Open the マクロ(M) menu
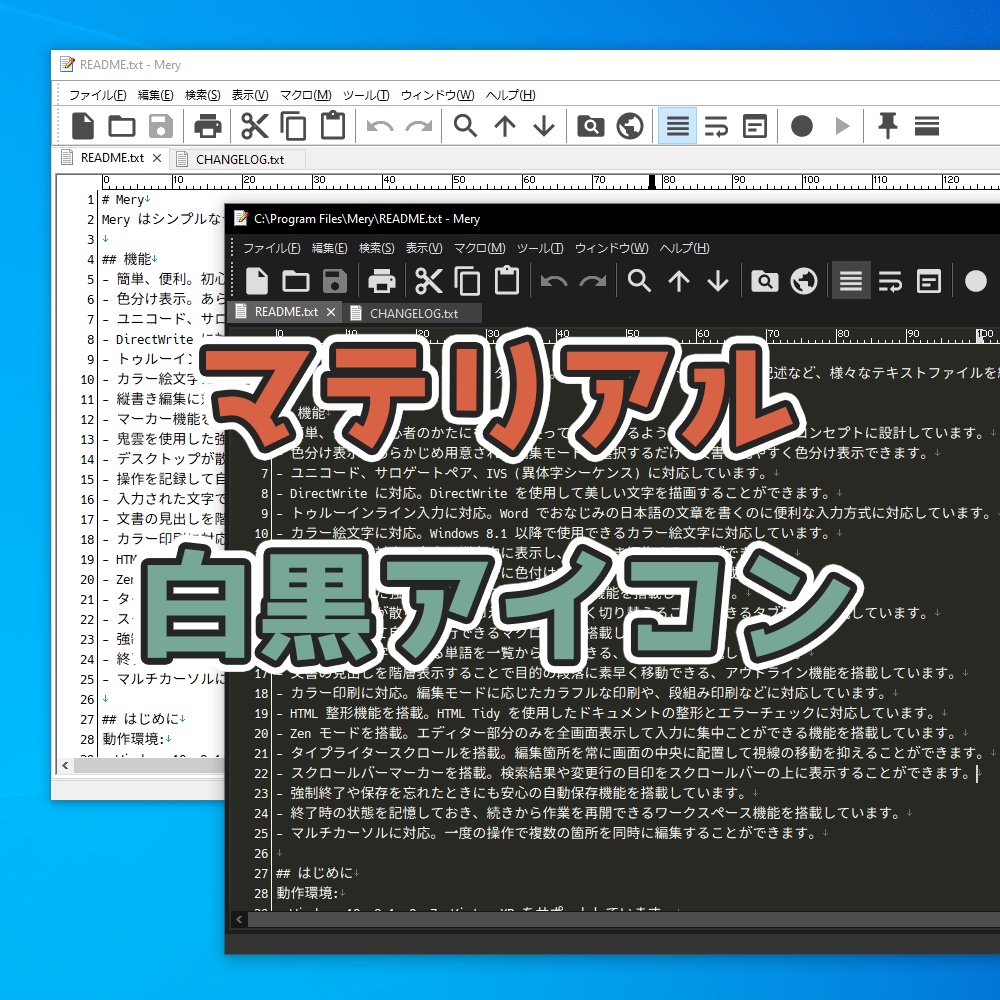Screen dimensions: 1000x1000 click(x=480, y=248)
